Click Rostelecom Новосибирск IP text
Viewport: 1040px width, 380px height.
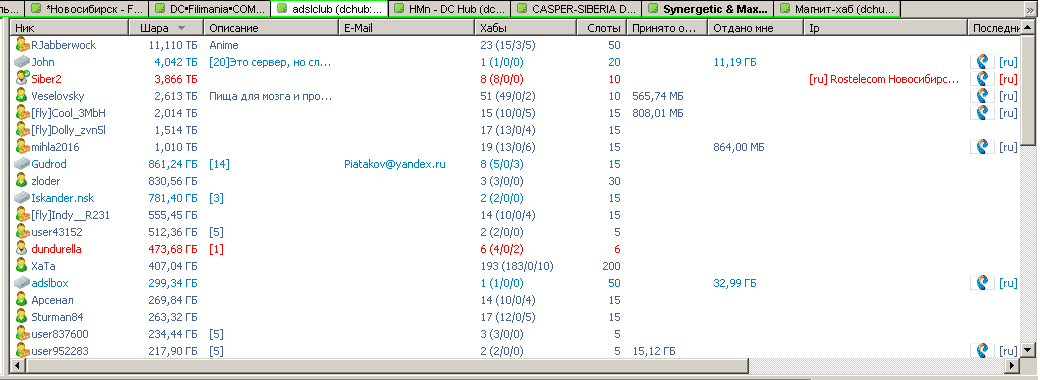coord(884,79)
